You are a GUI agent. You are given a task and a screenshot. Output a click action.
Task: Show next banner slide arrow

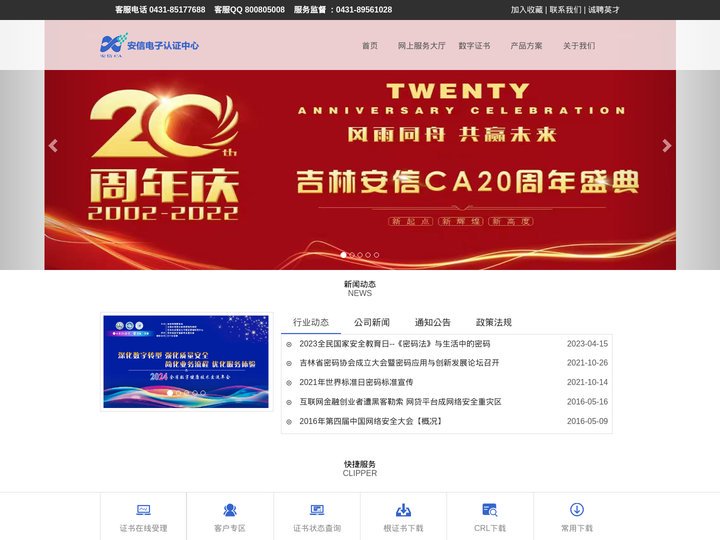tap(667, 146)
